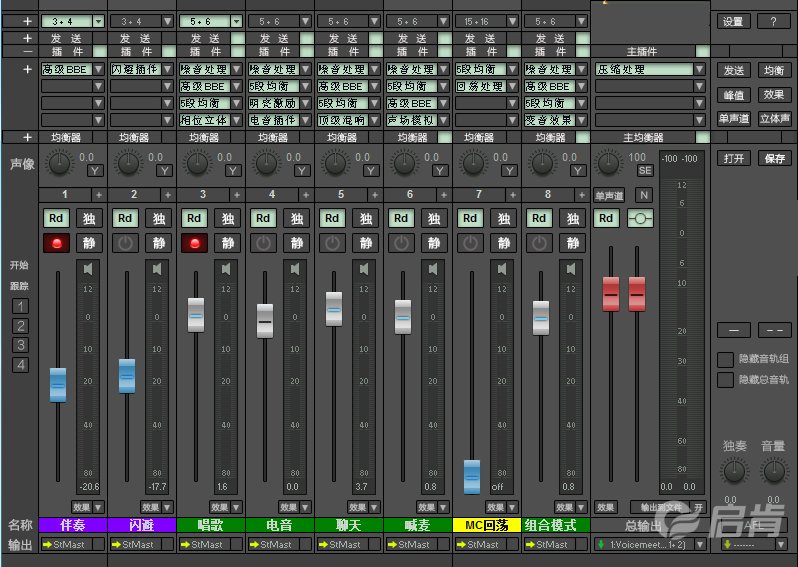Screen dimensions: 798x567
Task: Select the 单声道 option on the right
Action: click(733, 119)
